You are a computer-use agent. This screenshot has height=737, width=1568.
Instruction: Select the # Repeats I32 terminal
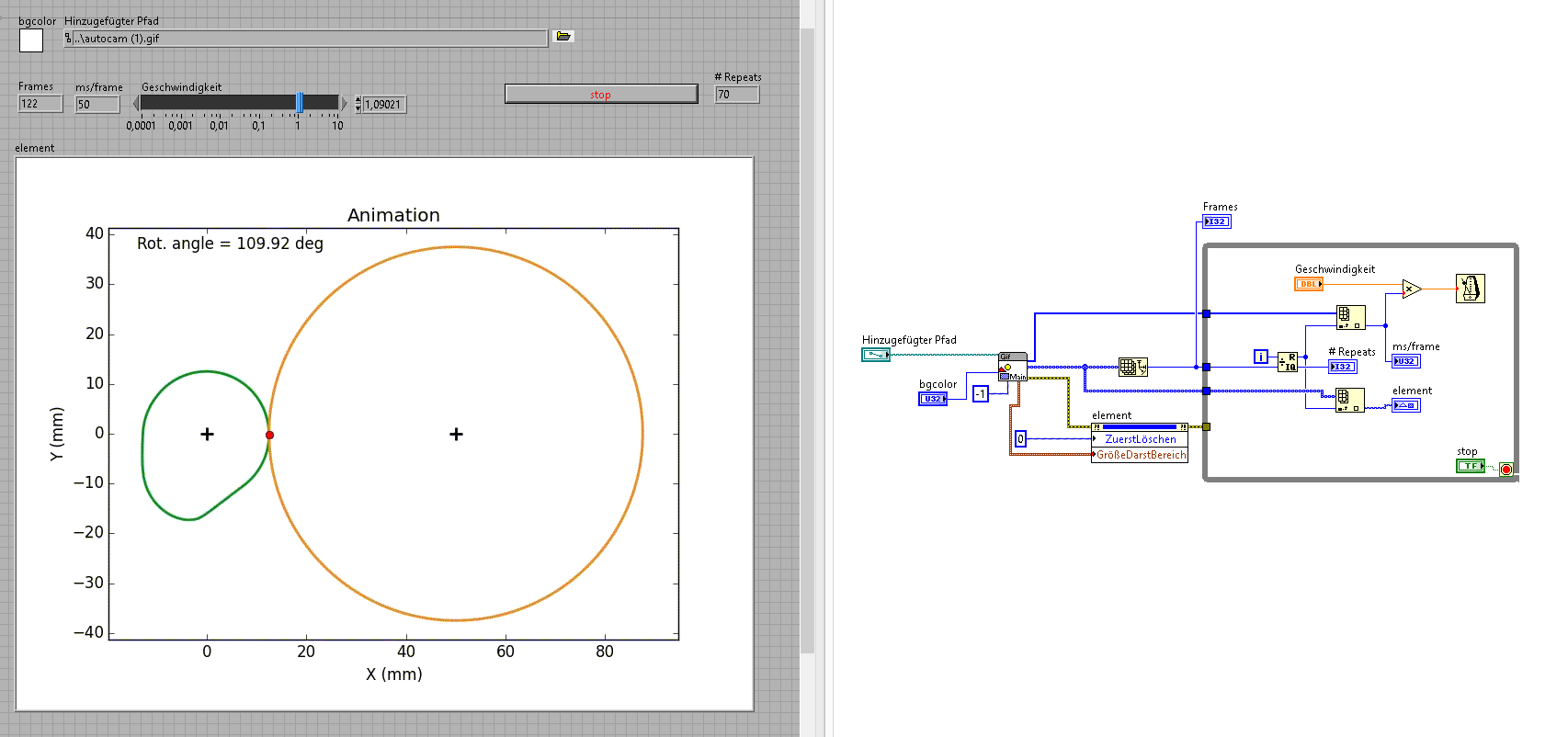click(x=1343, y=367)
